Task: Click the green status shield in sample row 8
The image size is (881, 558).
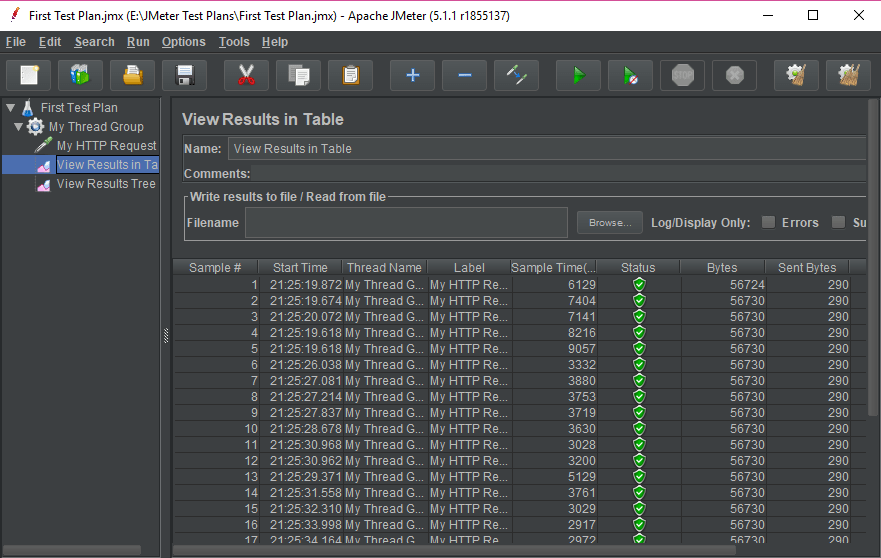Action: [639, 396]
